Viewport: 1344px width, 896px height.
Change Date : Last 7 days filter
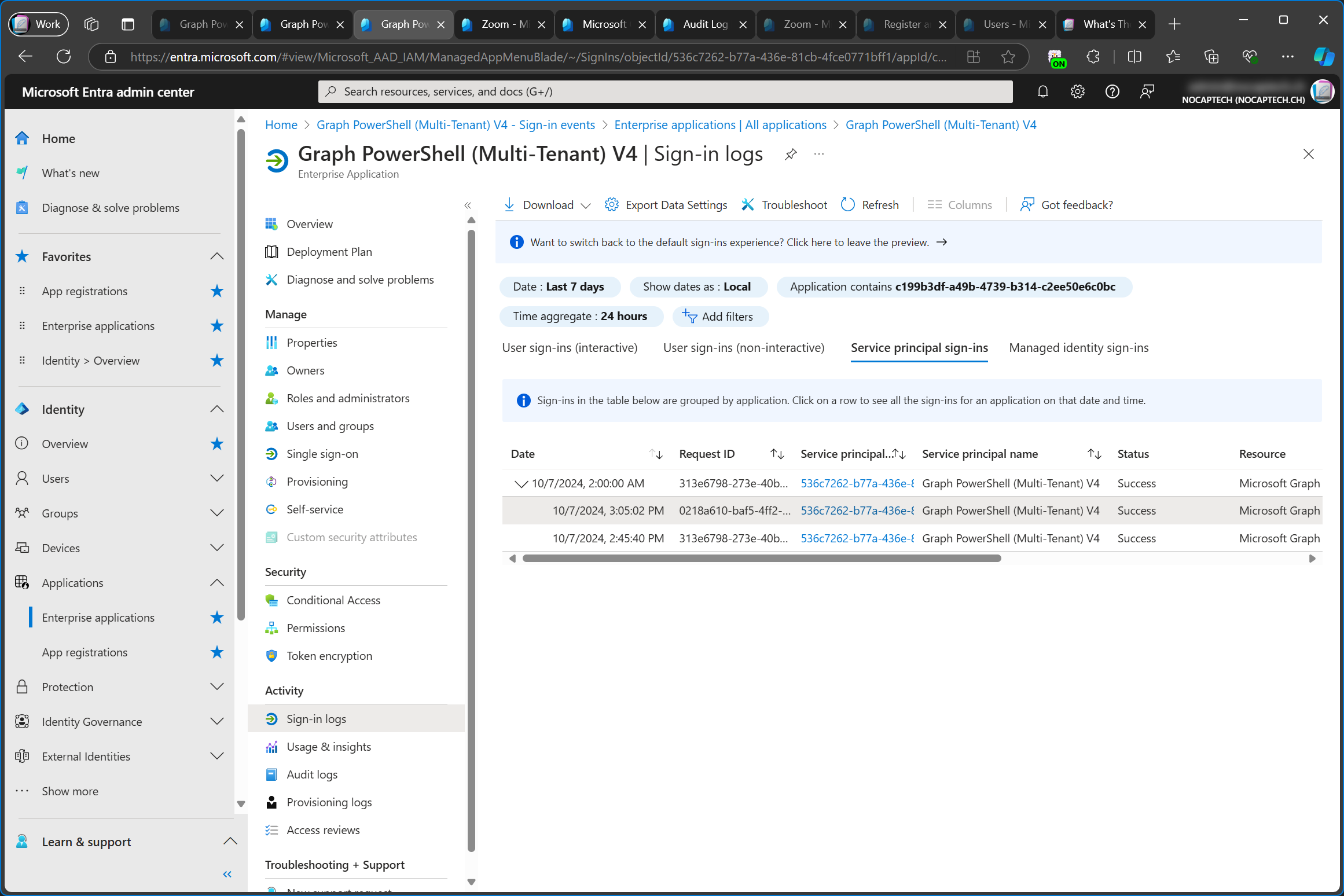[x=559, y=287]
